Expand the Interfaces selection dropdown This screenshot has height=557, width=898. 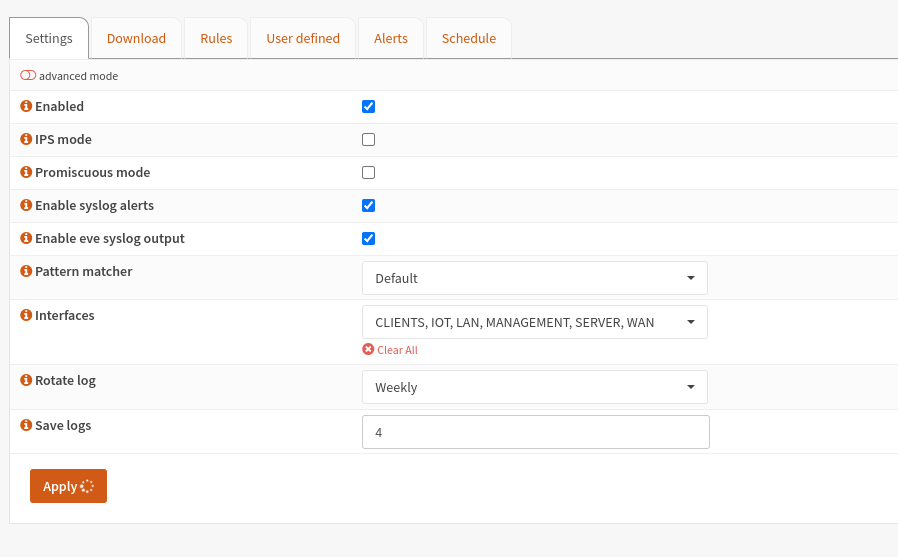click(534, 322)
